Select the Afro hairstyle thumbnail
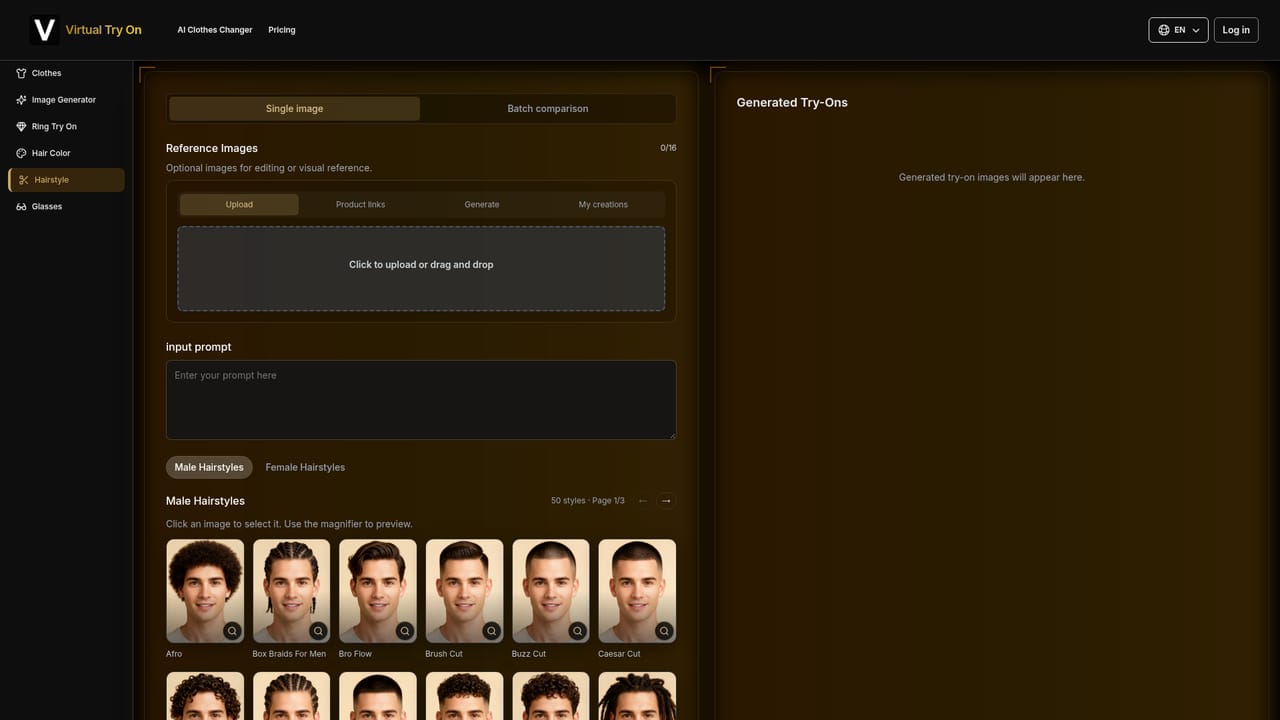 [205, 591]
